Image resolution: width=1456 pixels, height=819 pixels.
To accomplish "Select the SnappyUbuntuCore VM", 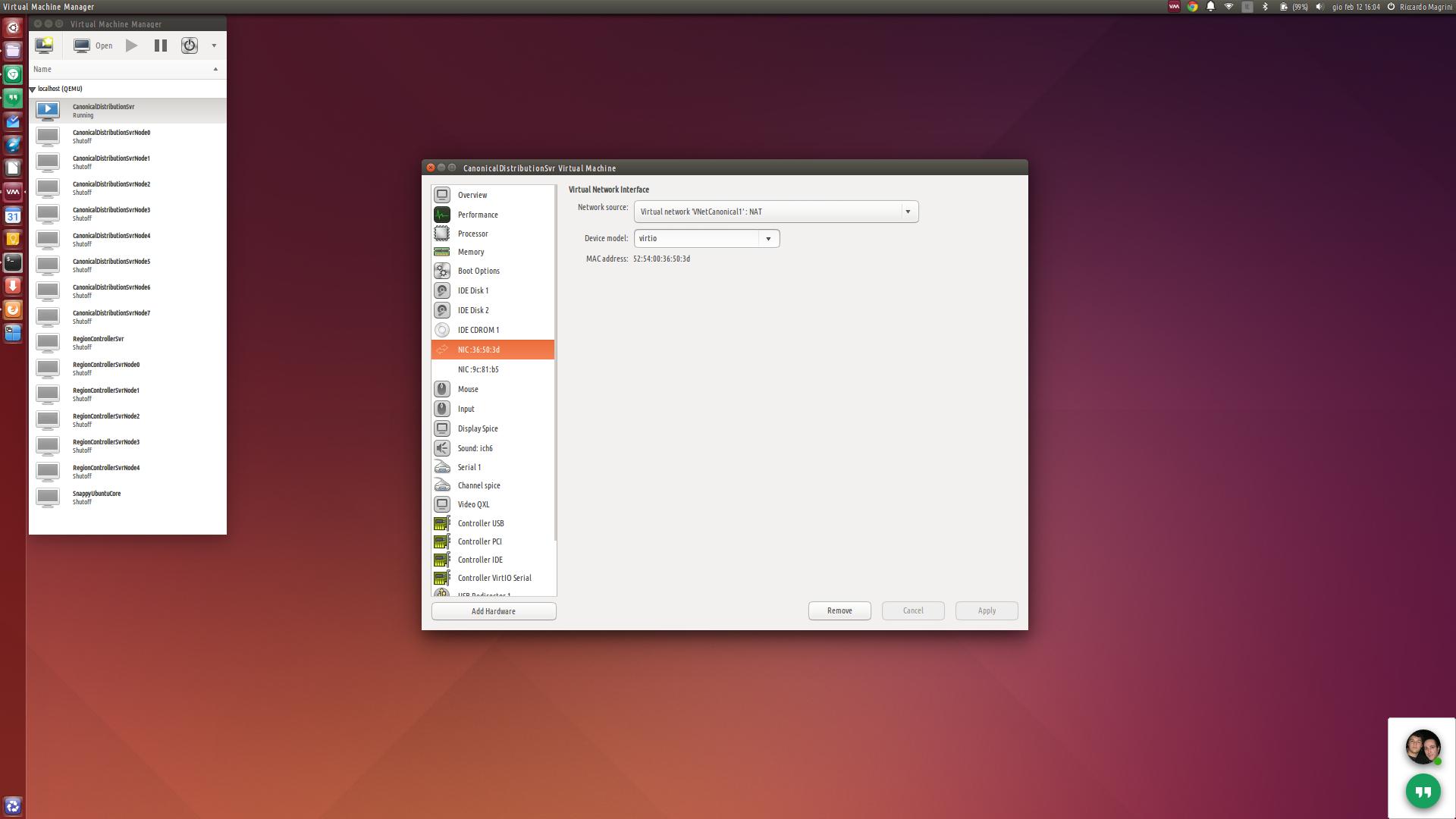I will pyautogui.click(x=127, y=497).
